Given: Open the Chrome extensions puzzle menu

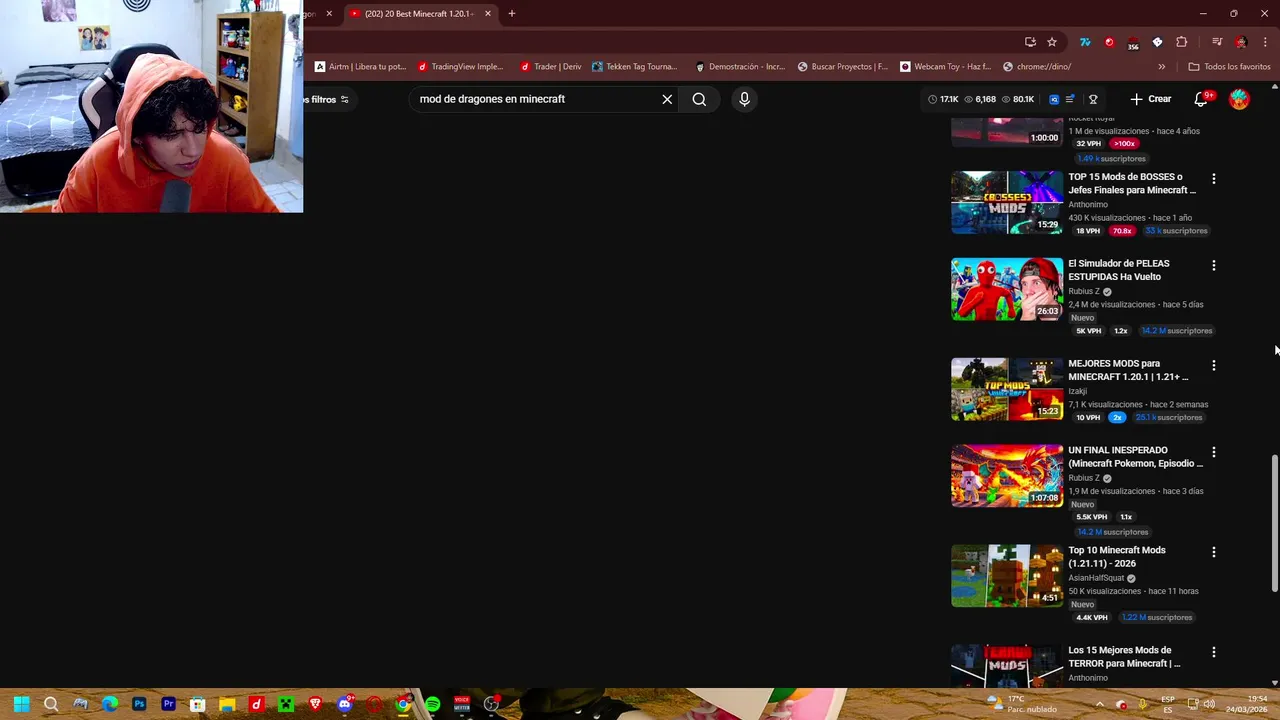Looking at the screenshot, I should pyautogui.click(x=1181, y=42).
